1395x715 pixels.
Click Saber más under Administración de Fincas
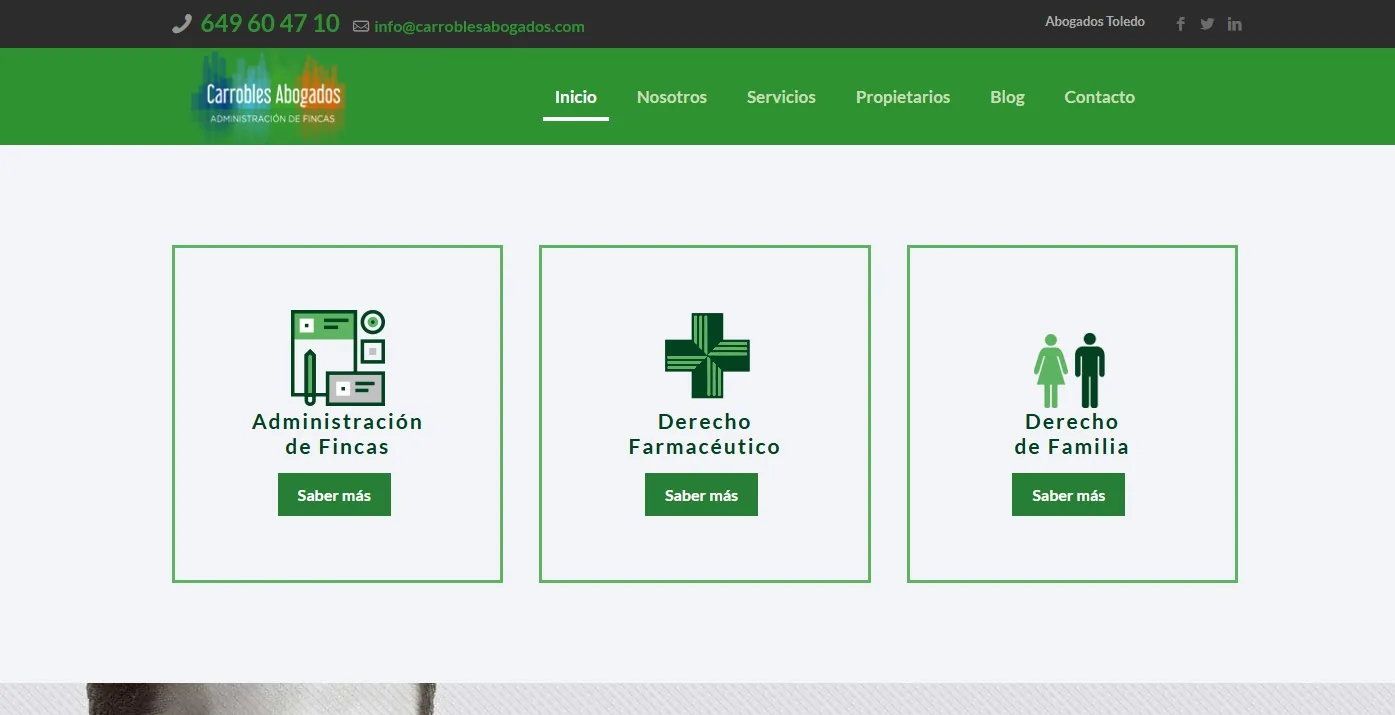334,495
